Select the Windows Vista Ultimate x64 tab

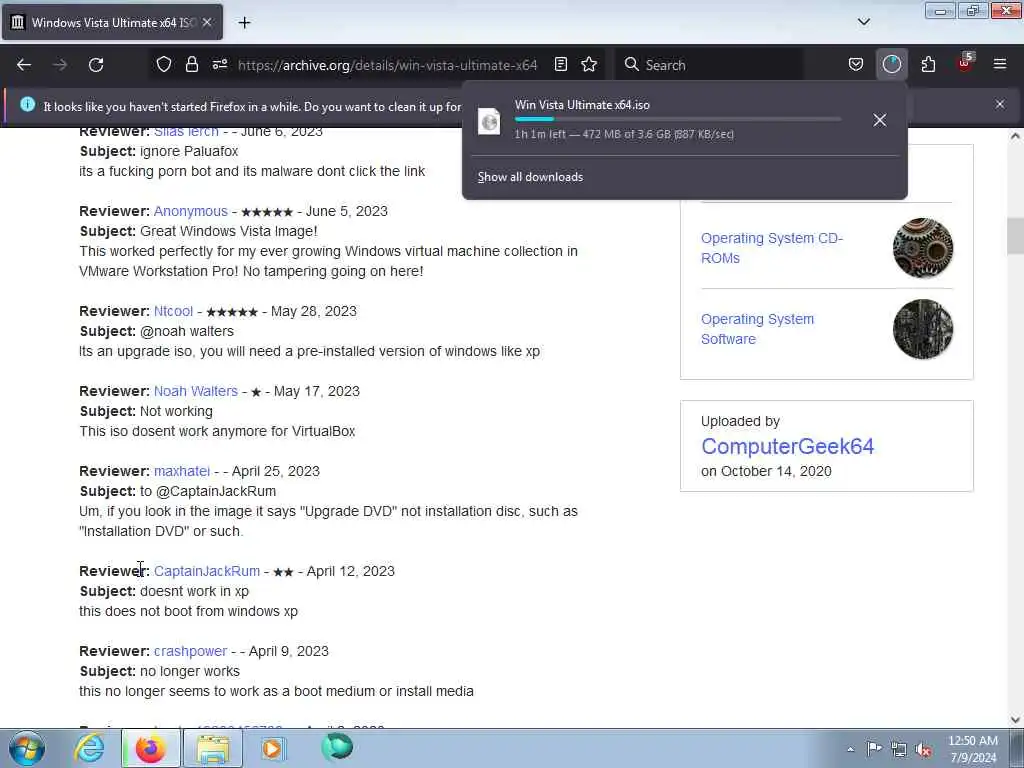click(112, 23)
